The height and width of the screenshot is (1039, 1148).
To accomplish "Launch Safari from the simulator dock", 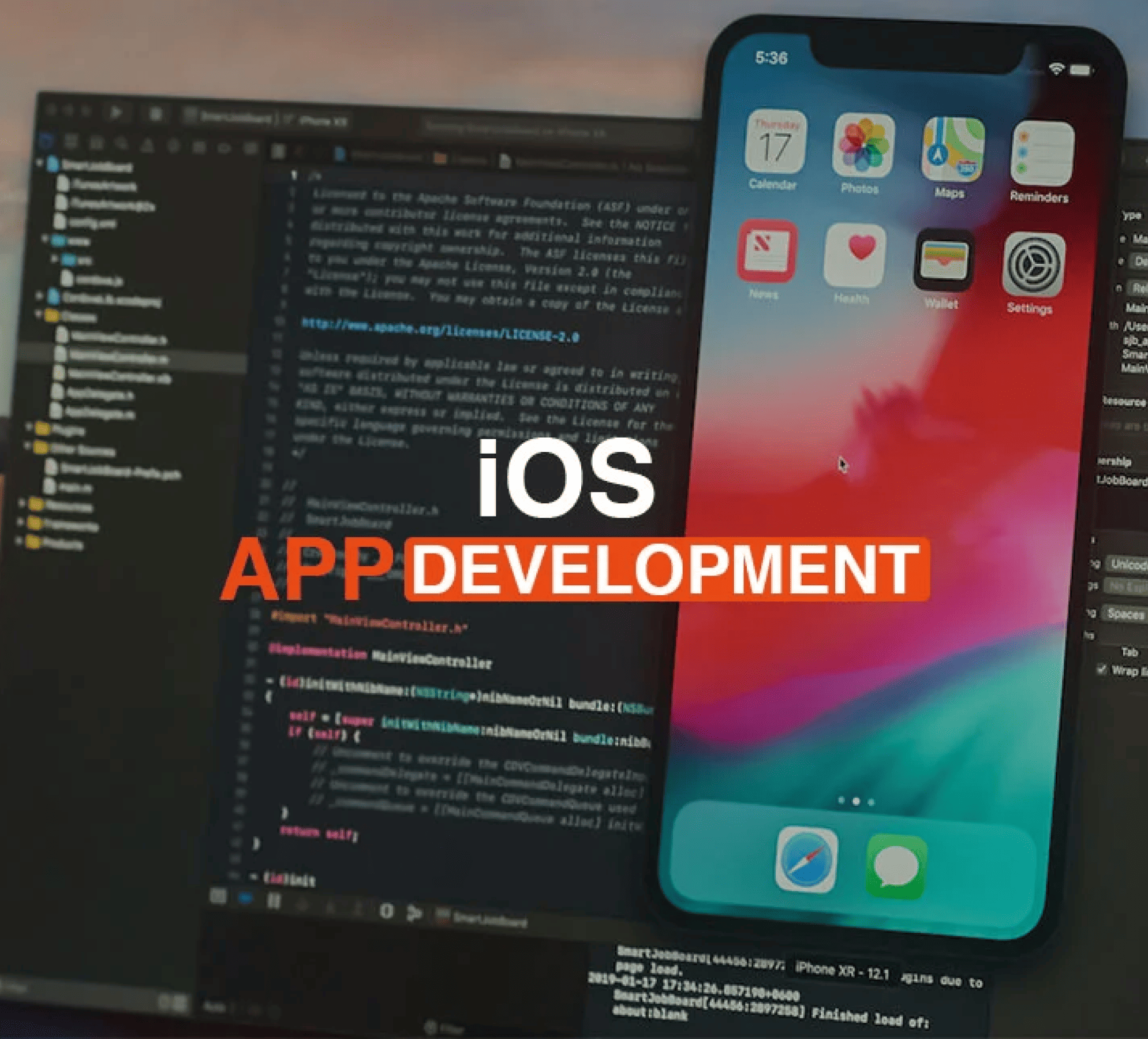I will coord(806,860).
